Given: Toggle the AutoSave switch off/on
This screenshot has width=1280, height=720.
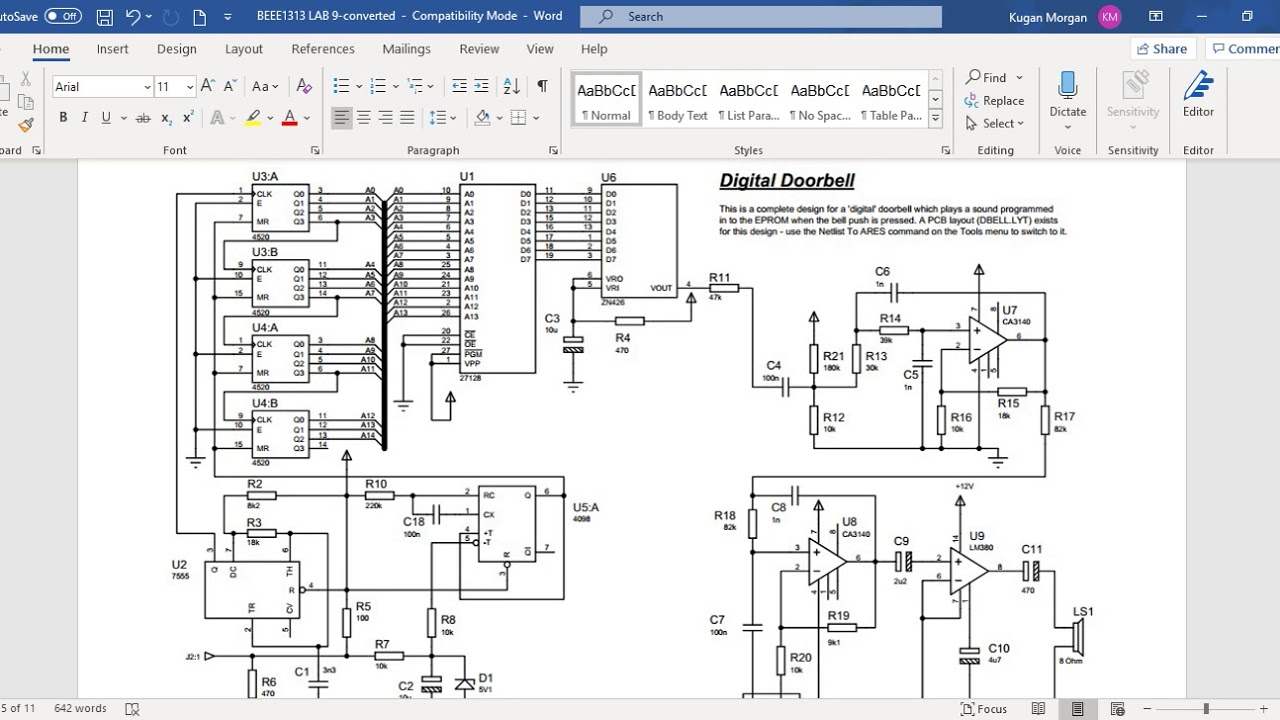Looking at the screenshot, I should (x=63, y=16).
